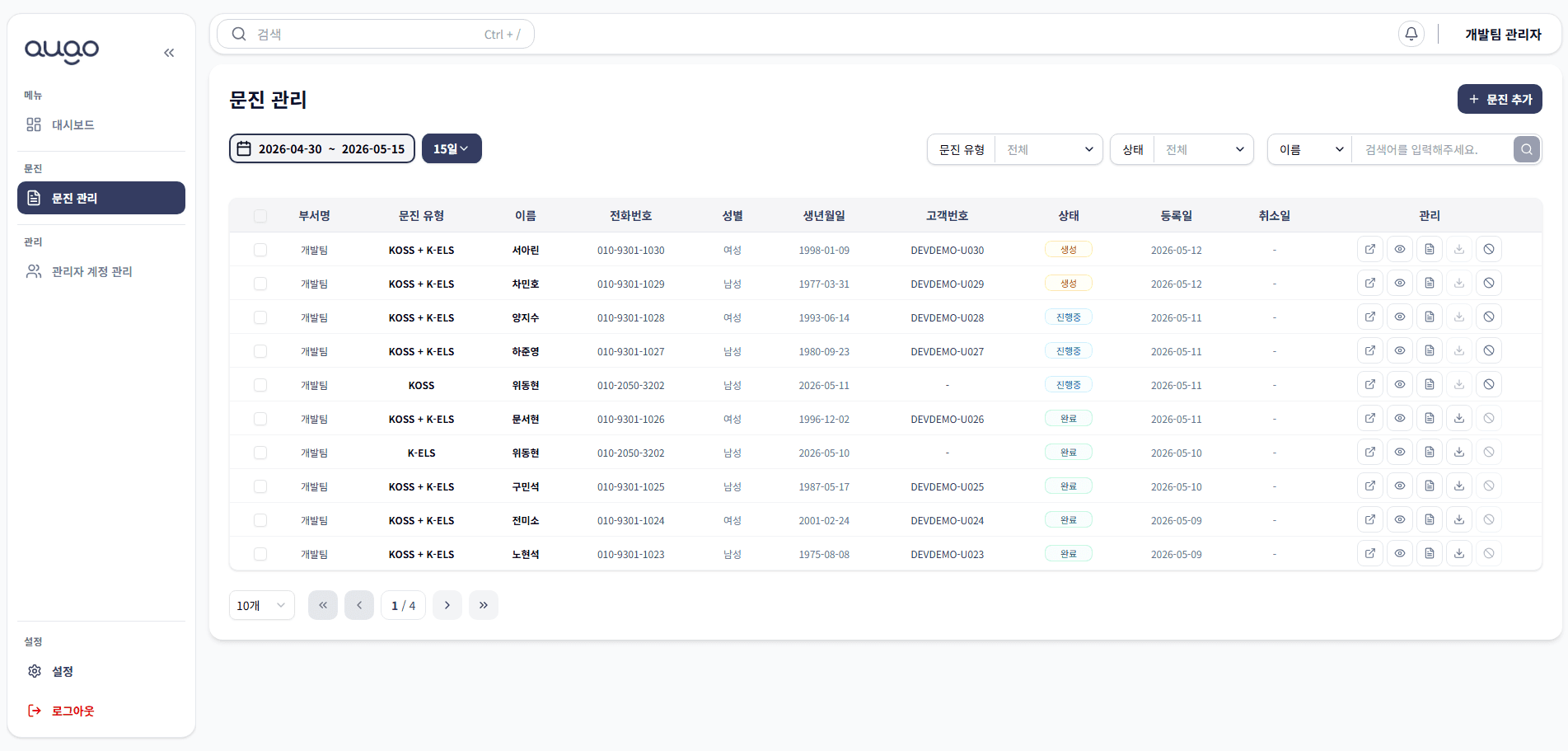Check the select-all header checkbox

click(260, 216)
